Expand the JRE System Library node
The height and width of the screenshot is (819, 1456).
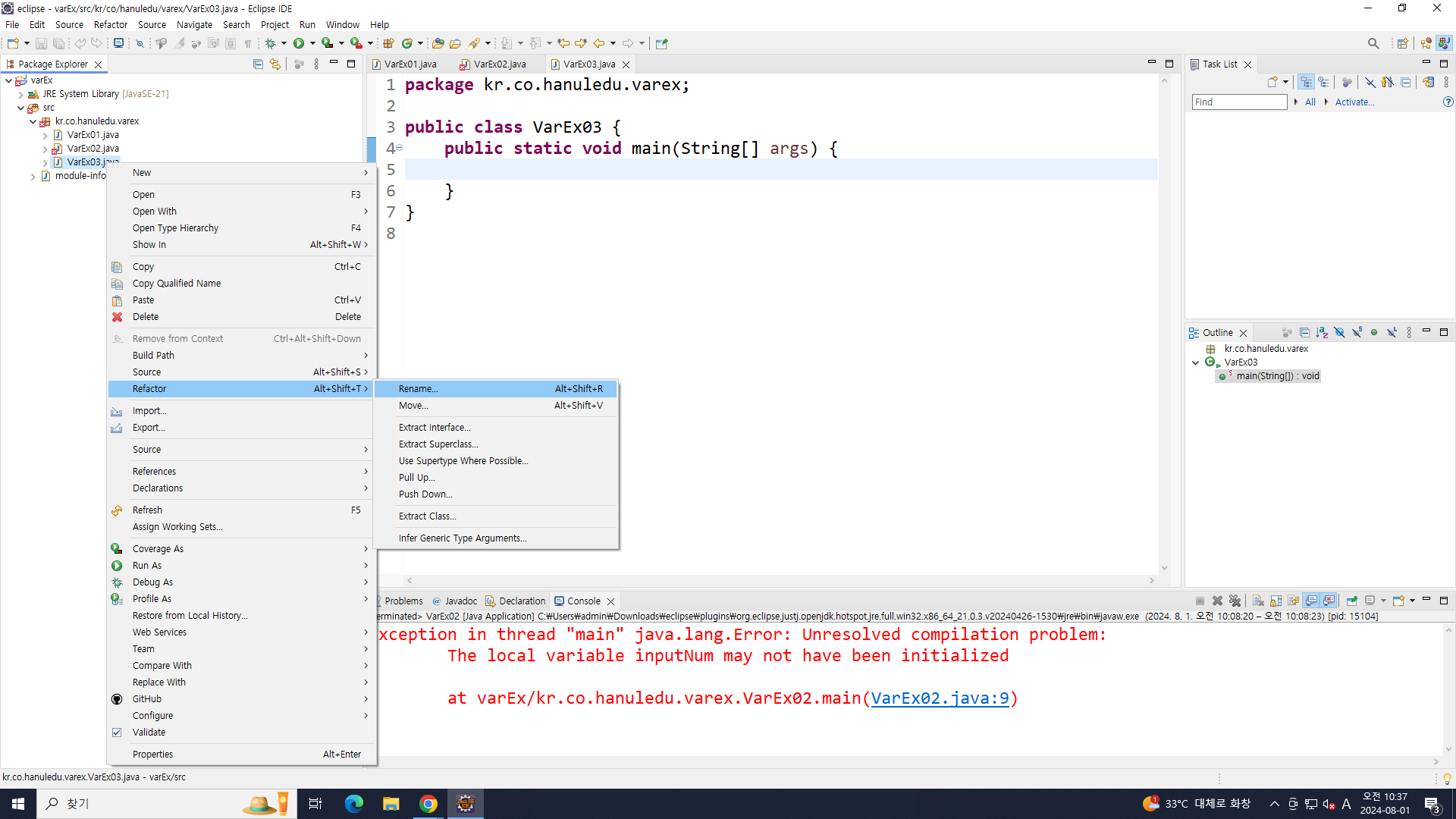pos(21,94)
